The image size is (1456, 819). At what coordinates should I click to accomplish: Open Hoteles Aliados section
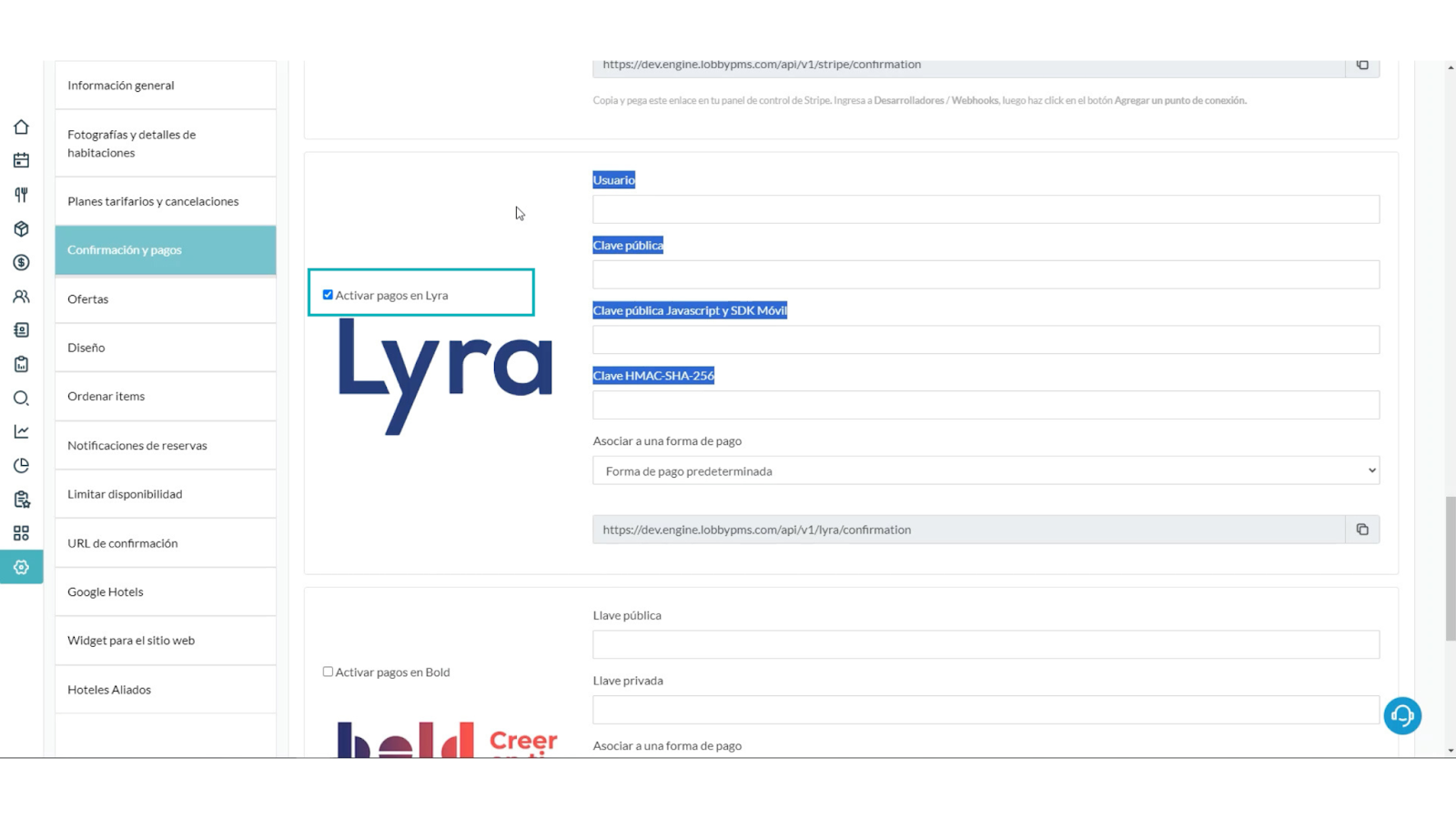pyautogui.click(x=166, y=690)
